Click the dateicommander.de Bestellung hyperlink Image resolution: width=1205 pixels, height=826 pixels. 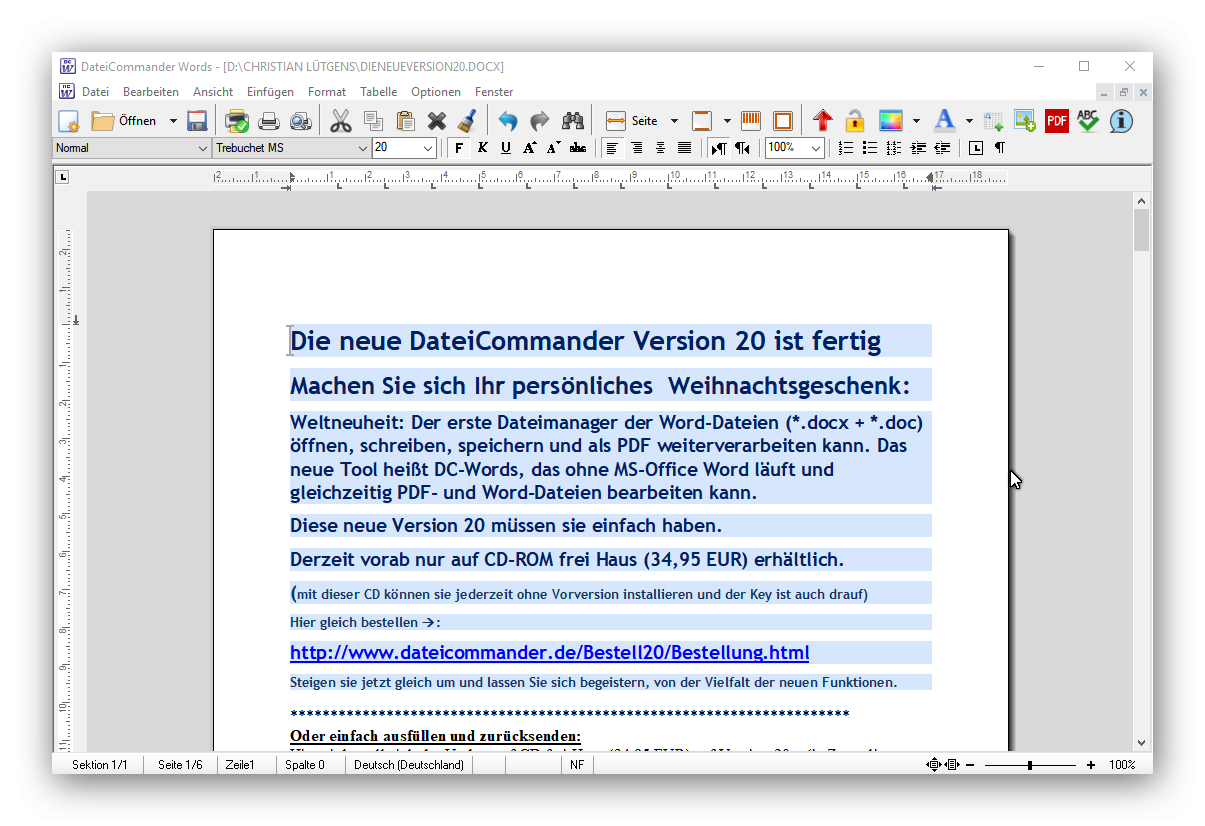click(x=549, y=653)
